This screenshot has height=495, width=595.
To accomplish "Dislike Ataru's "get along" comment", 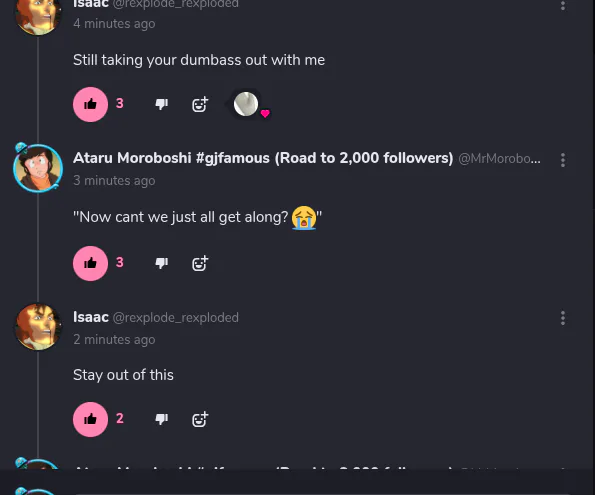I will pos(162,263).
